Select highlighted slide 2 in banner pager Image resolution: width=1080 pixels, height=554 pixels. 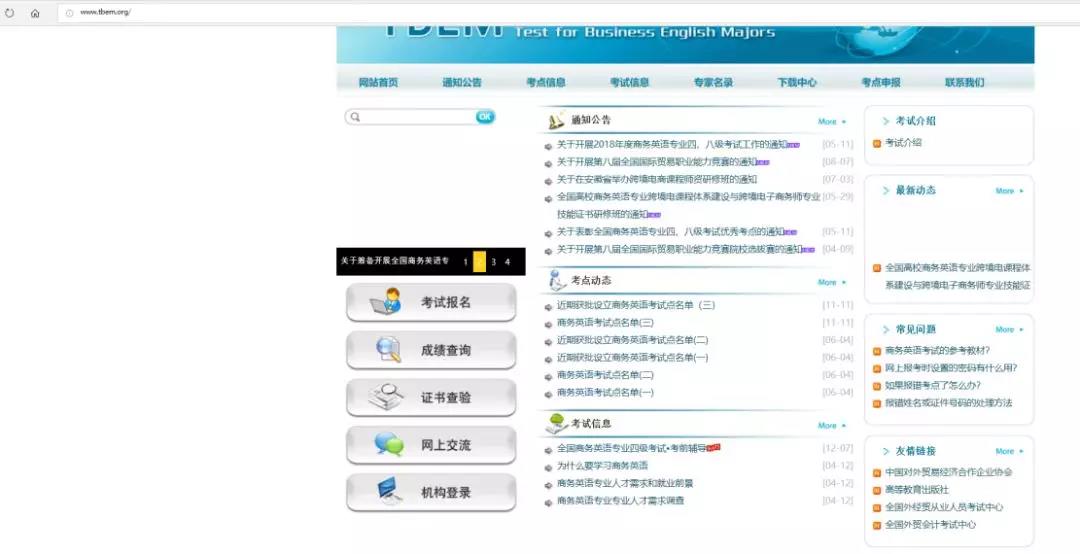[x=479, y=262]
